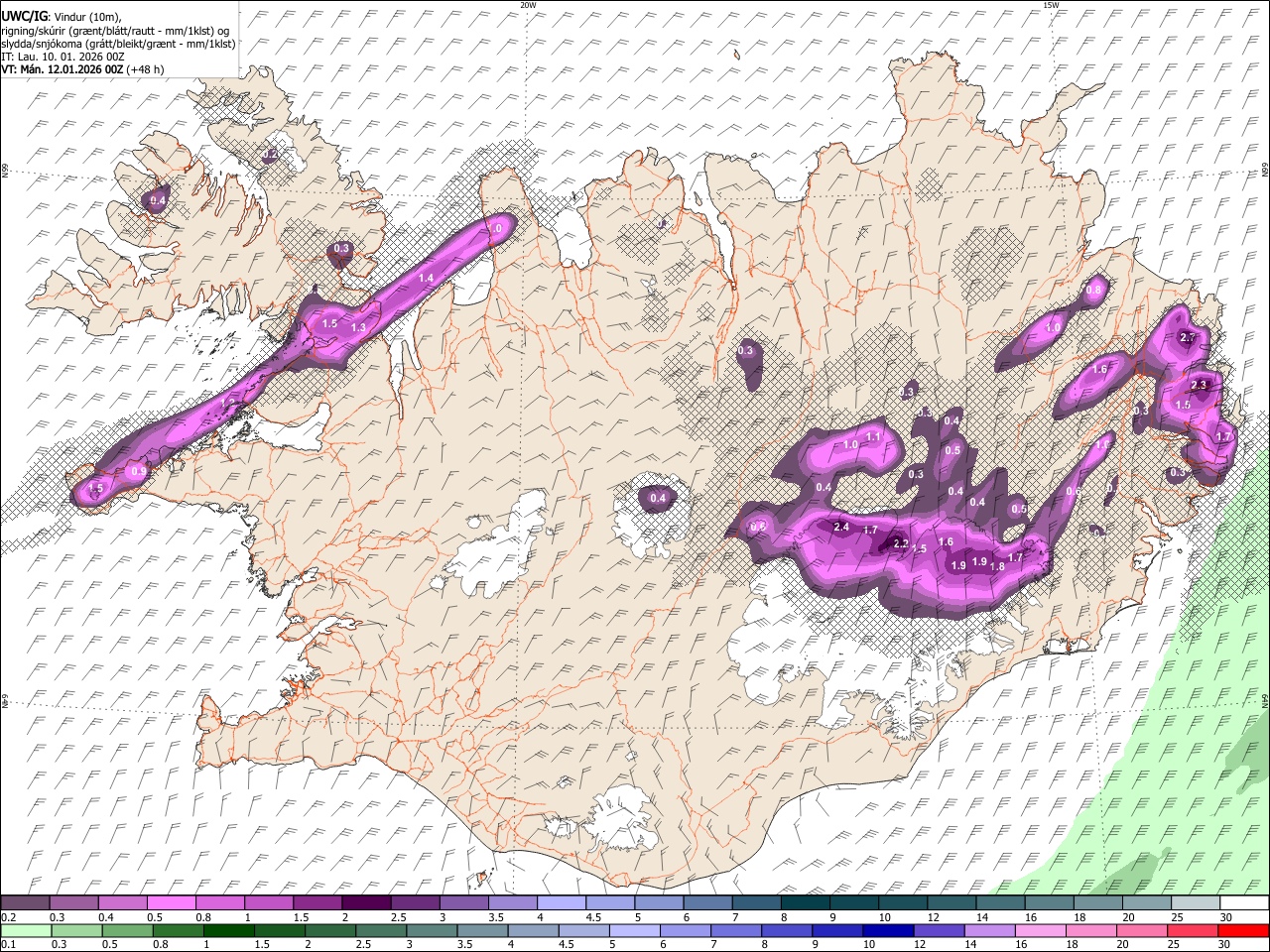Select the white swatch after 30 in the upper legend
Viewport: 1270px width, 952px height.
click(x=1243, y=903)
